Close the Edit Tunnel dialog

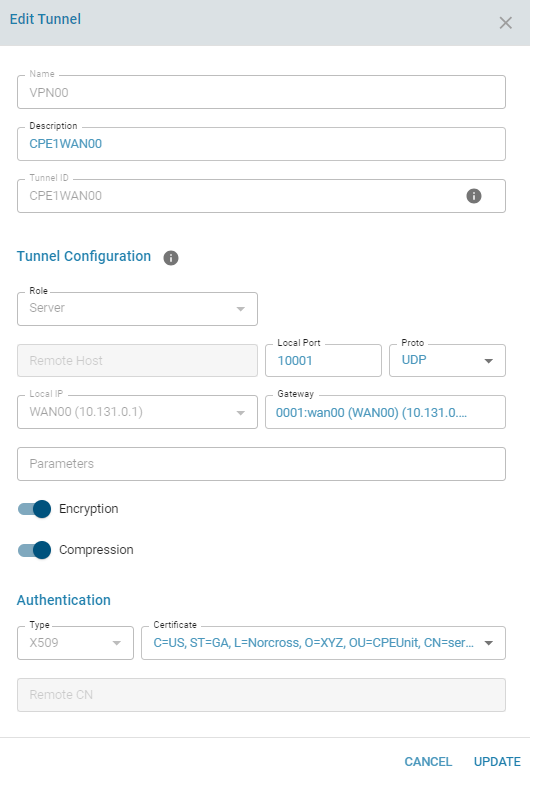tap(505, 23)
